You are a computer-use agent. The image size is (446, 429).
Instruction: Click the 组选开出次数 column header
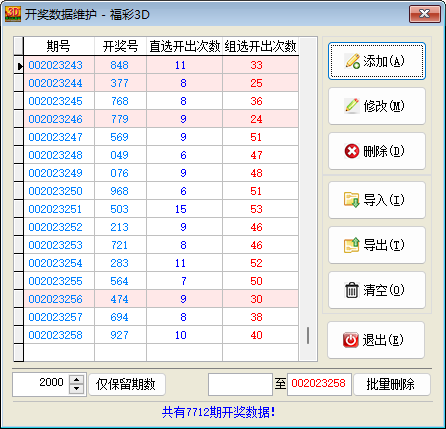[260, 46]
